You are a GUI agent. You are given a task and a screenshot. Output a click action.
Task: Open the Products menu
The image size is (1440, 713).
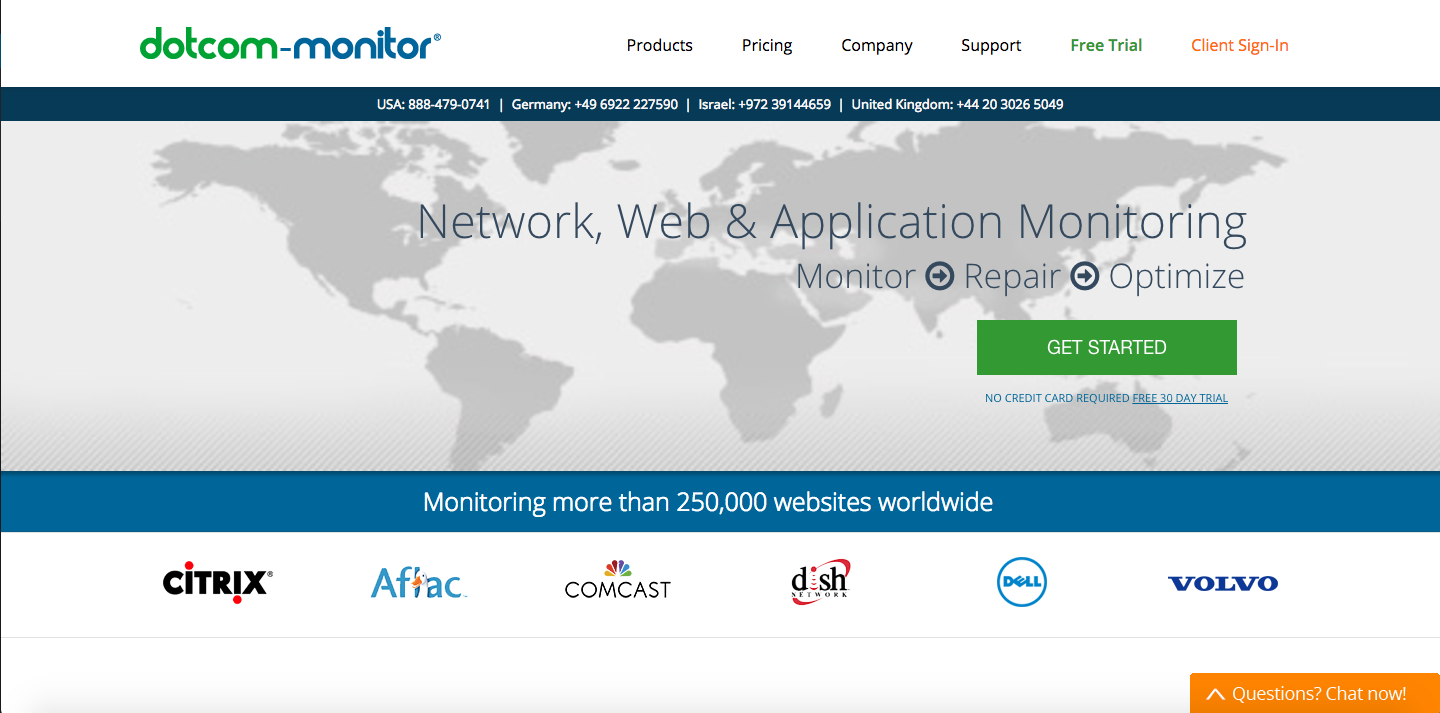pyautogui.click(x=659, y=45)
